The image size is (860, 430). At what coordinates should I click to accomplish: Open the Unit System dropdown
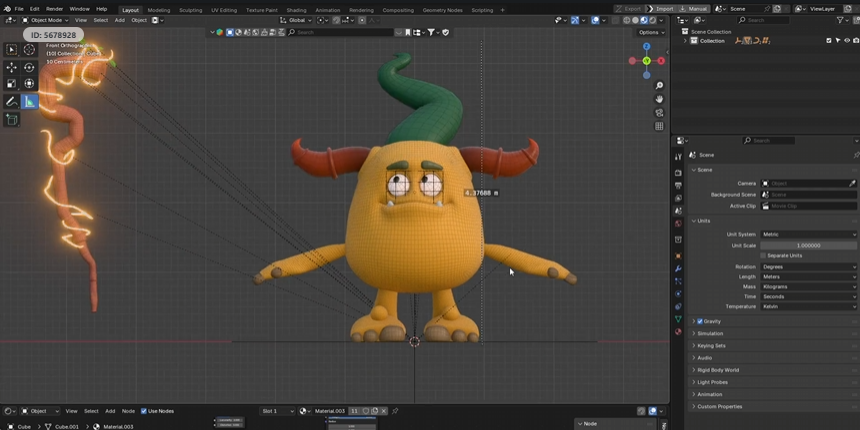coord(808,234)
